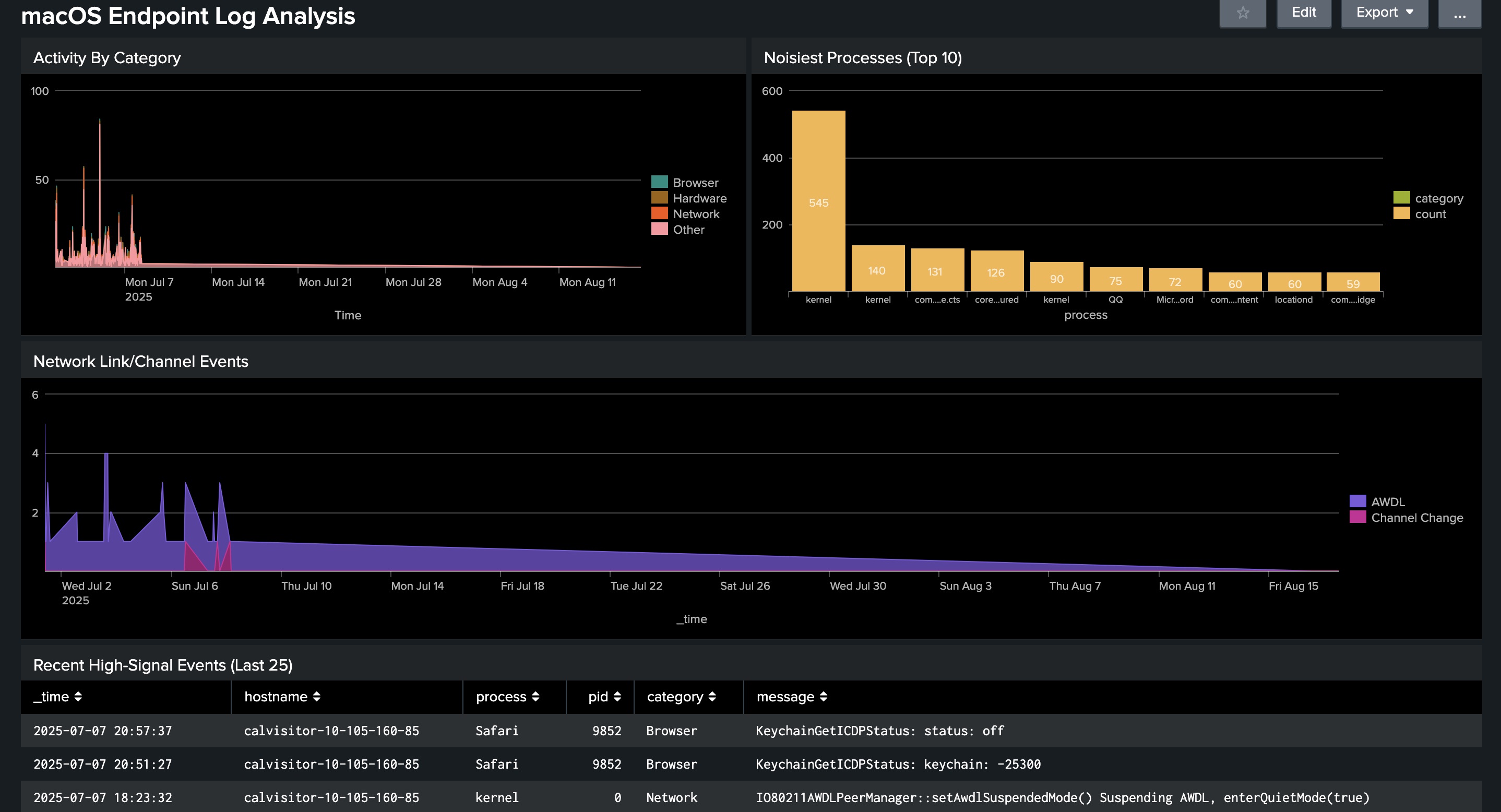
Task: Open the Export dropdown
Action: 1384,13
